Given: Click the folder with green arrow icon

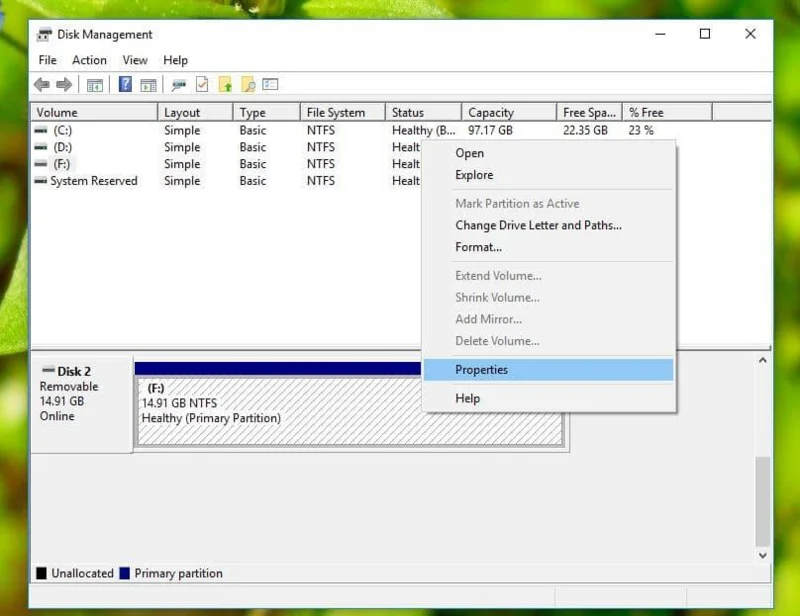Looking at the screenshot, I should coord(225,84).
